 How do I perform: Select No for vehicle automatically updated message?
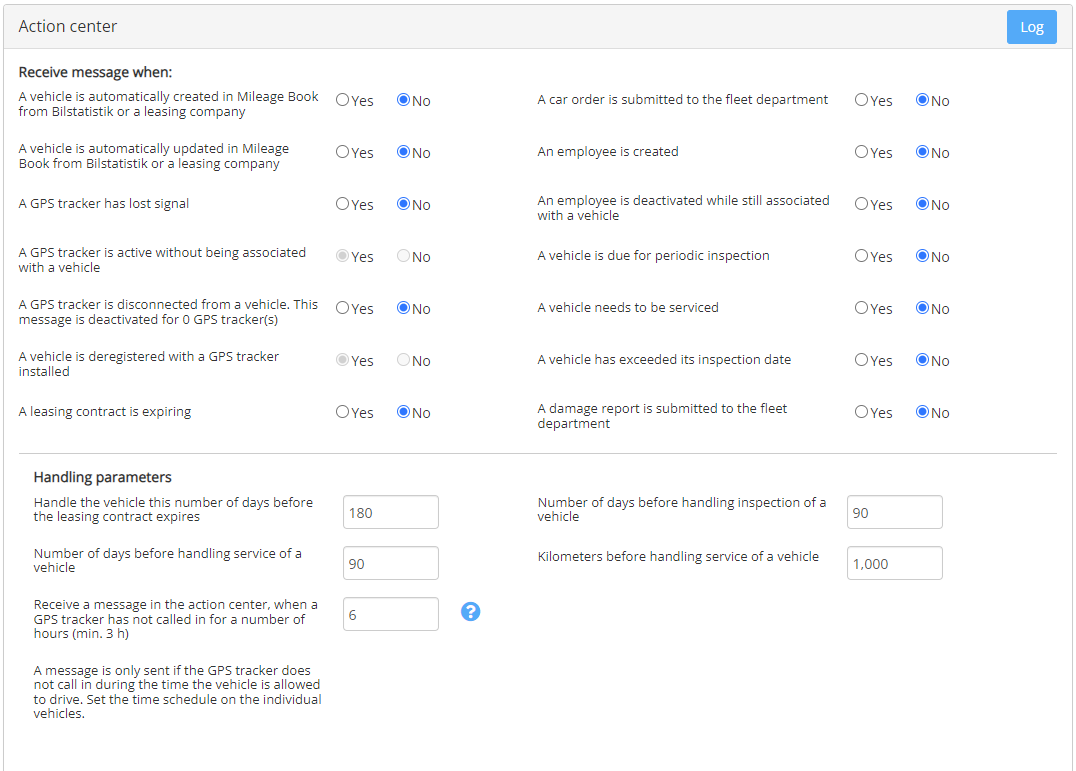point(404,152)
